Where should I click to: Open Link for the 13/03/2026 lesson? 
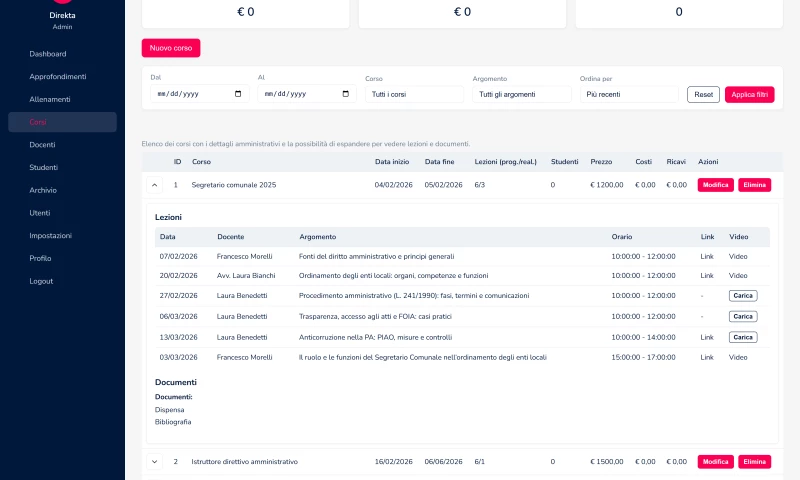[707, 338]
